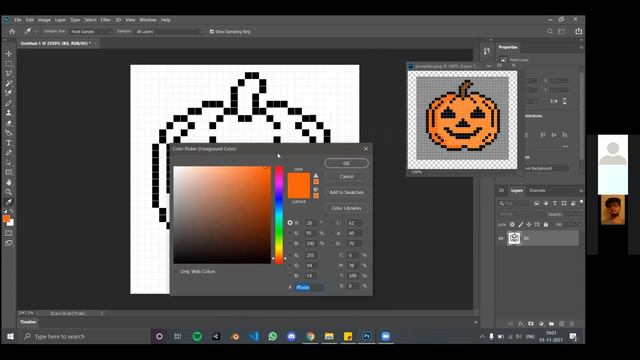Click Cancel in Color Picker

[347, 177]
